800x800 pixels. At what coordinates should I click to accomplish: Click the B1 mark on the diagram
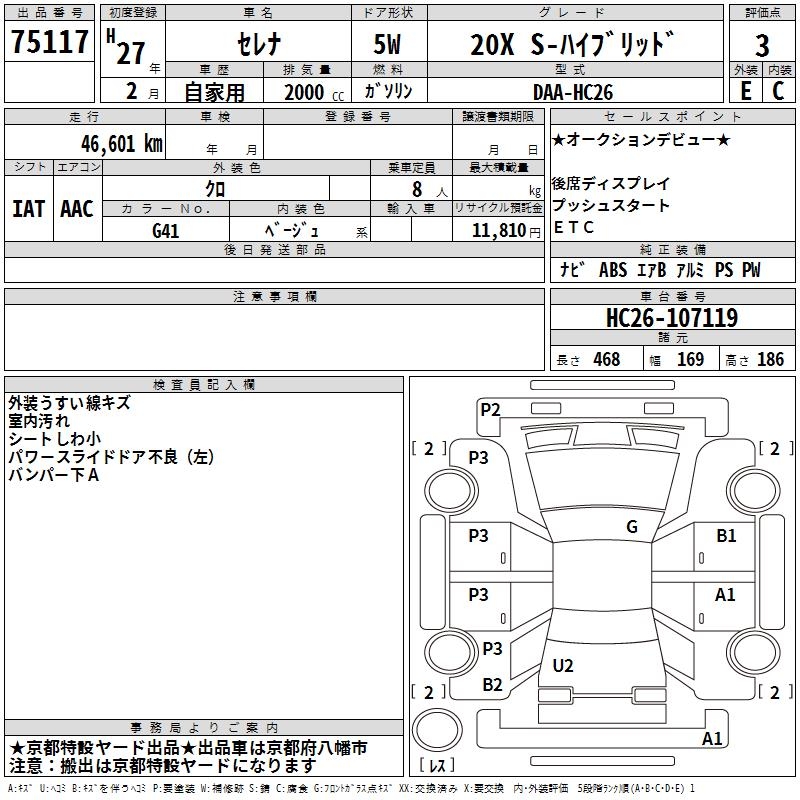point(726,535)
